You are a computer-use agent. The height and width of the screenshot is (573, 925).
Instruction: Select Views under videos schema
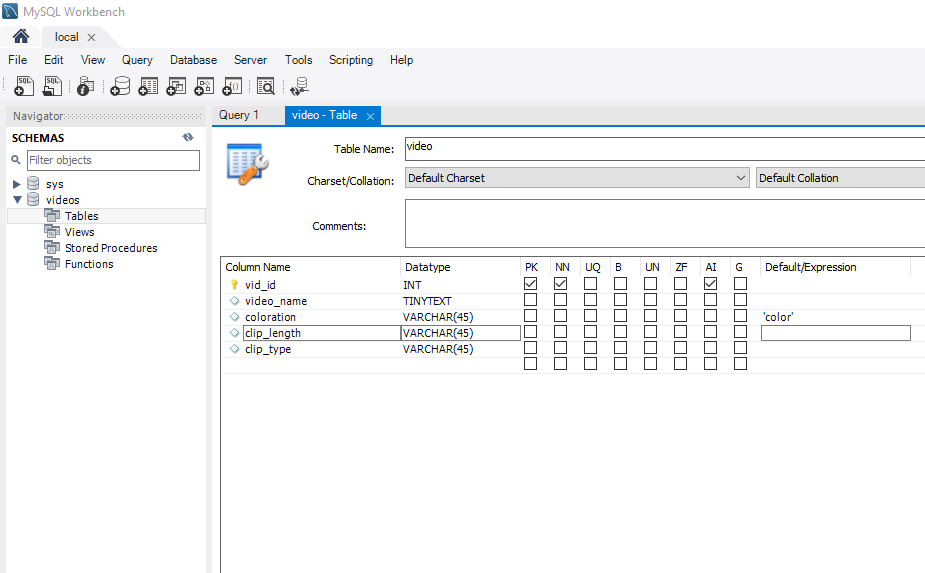pos(79,232)
